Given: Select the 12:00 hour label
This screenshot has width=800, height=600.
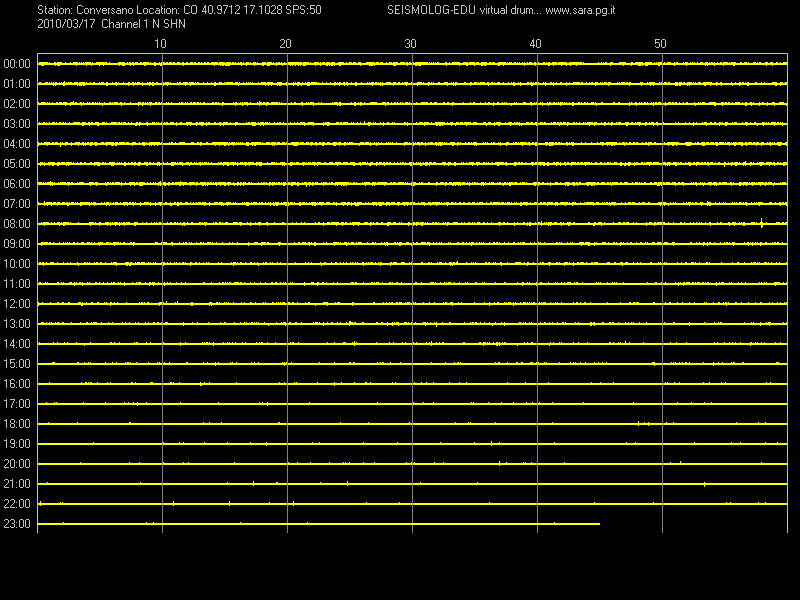Looking at the screenshot, I should (x=17, y=304).
